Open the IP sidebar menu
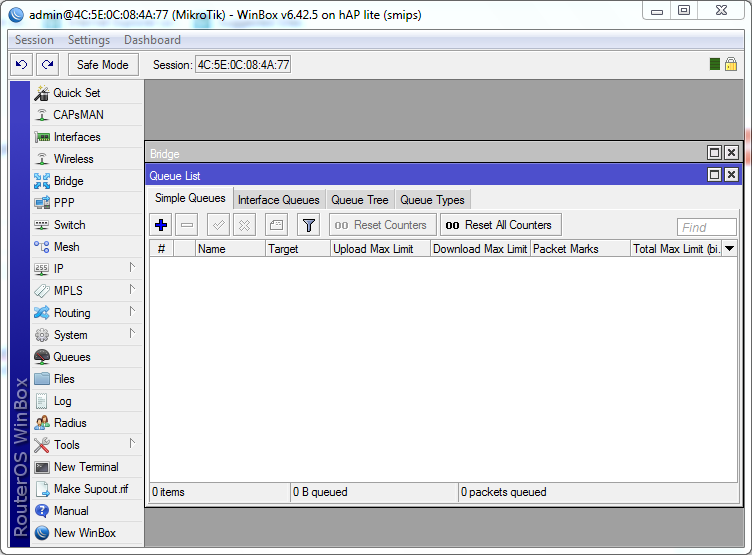This screenshot has width=752, height=555. click(87, 269)
